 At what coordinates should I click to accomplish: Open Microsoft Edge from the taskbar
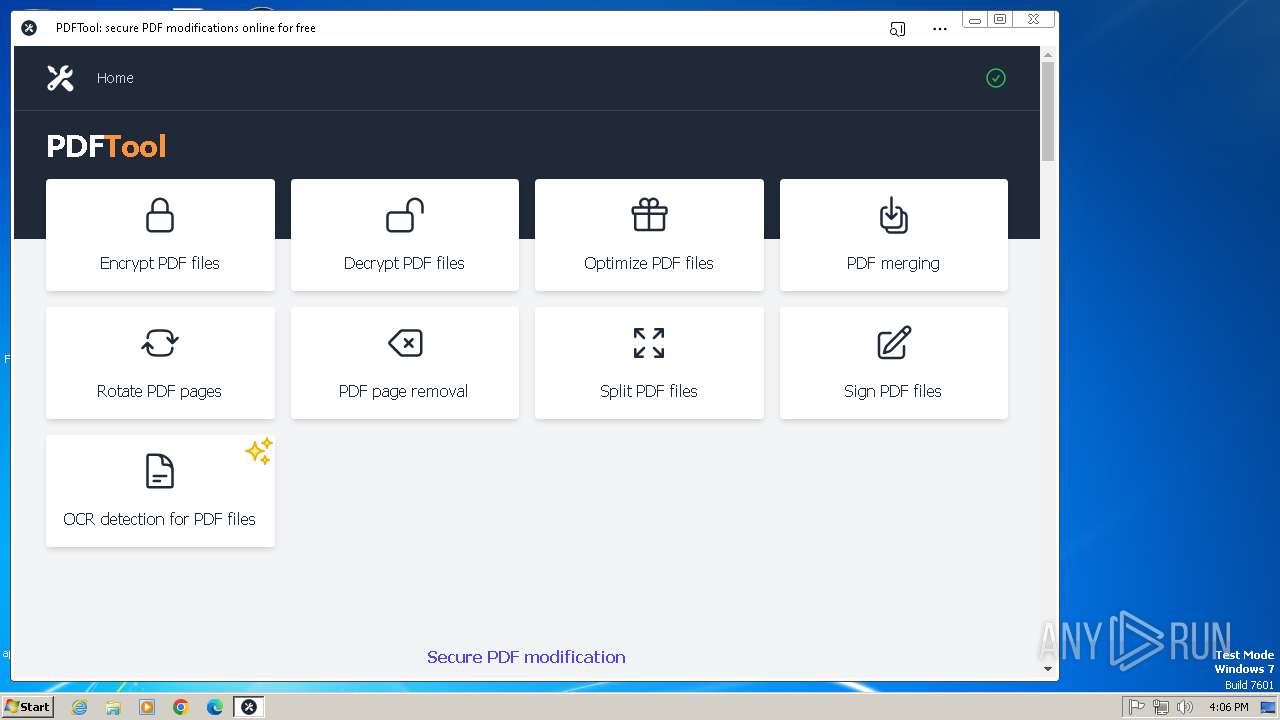(215, 707)
